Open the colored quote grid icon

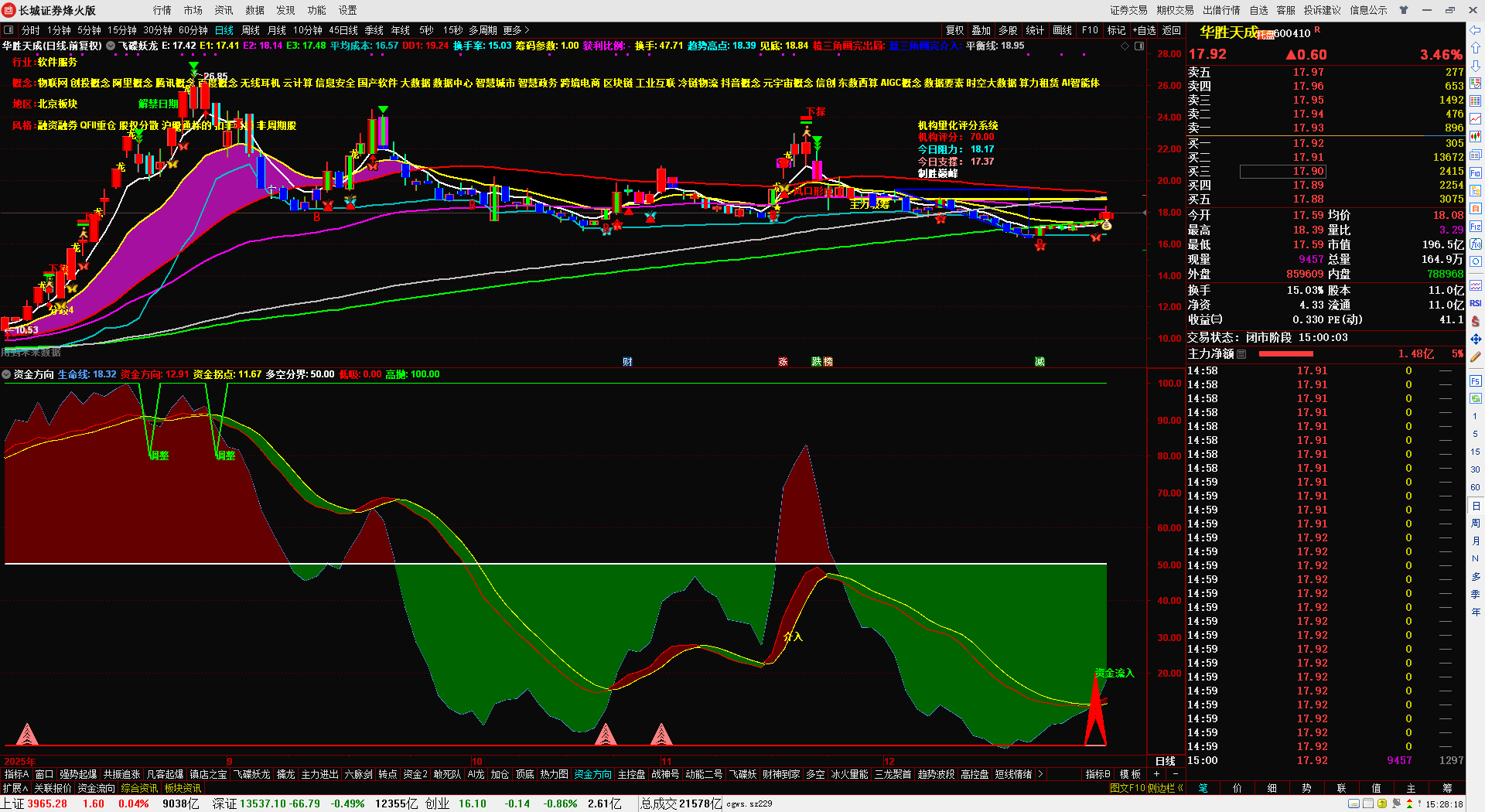tap(1475, 101)
